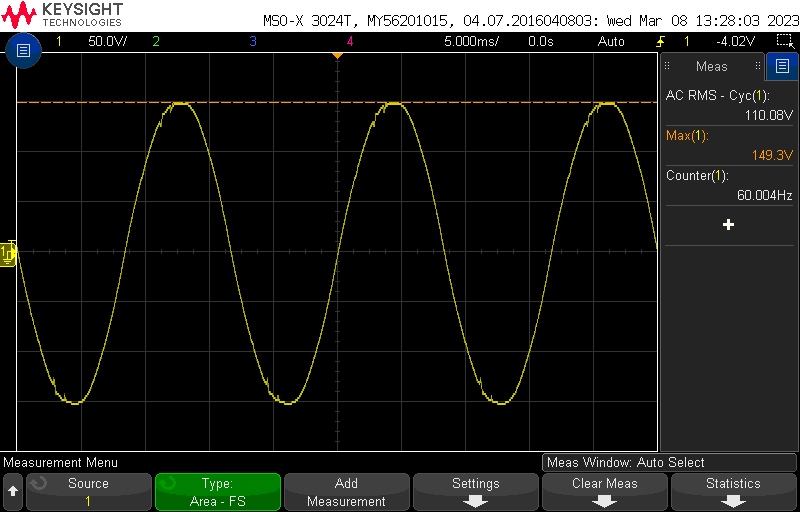Click the back up arrow softkey
This screenshot has width=800, height=512.
13,491
